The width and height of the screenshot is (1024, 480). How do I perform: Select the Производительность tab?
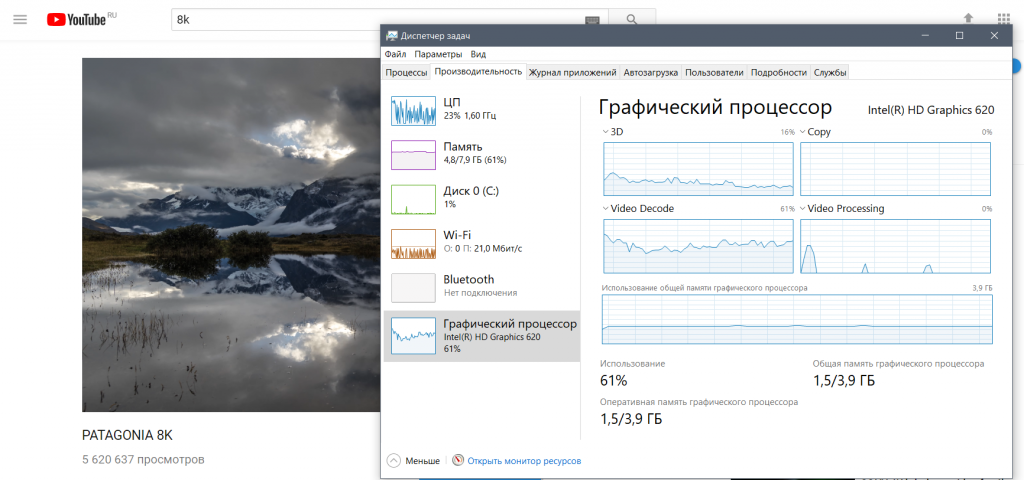478,72
